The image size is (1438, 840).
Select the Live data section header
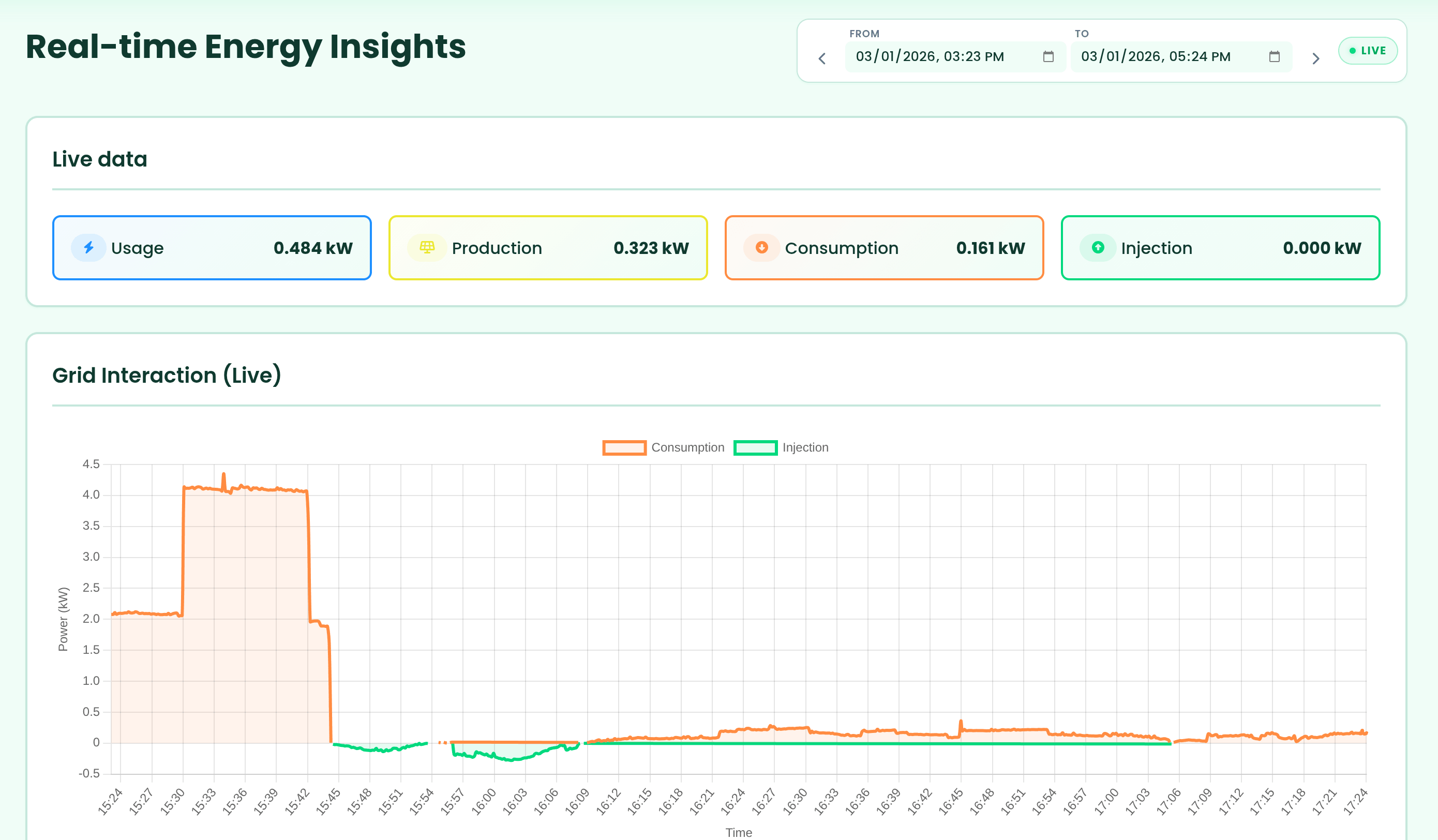99,159
